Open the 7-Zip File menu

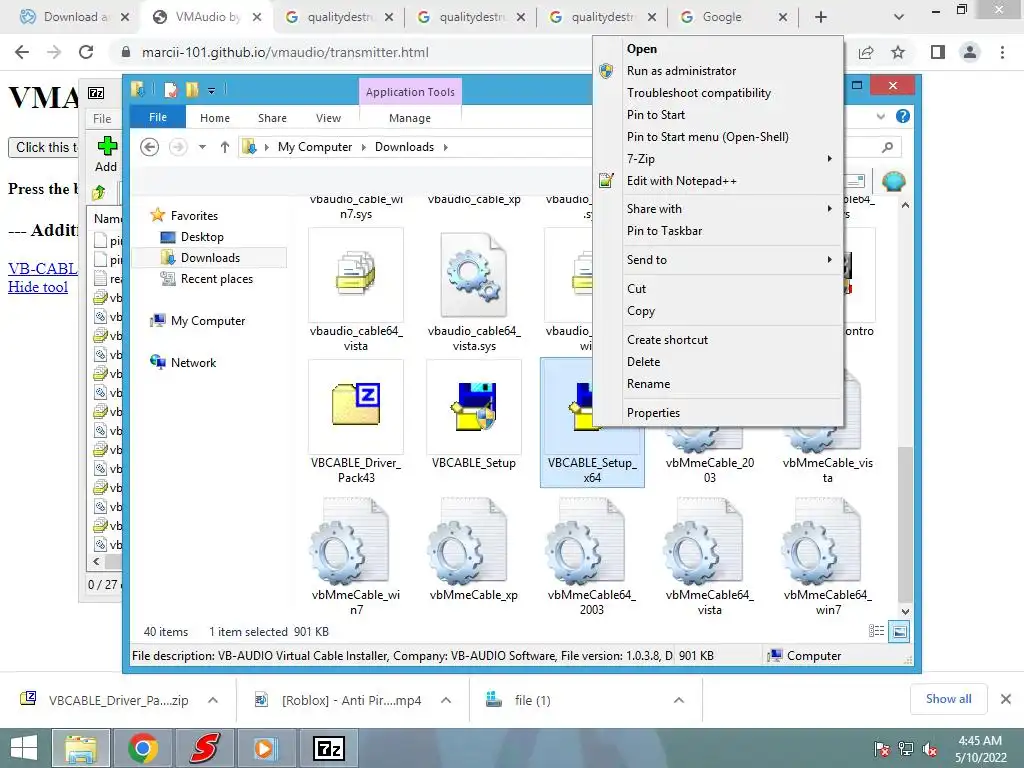point(102,118)
